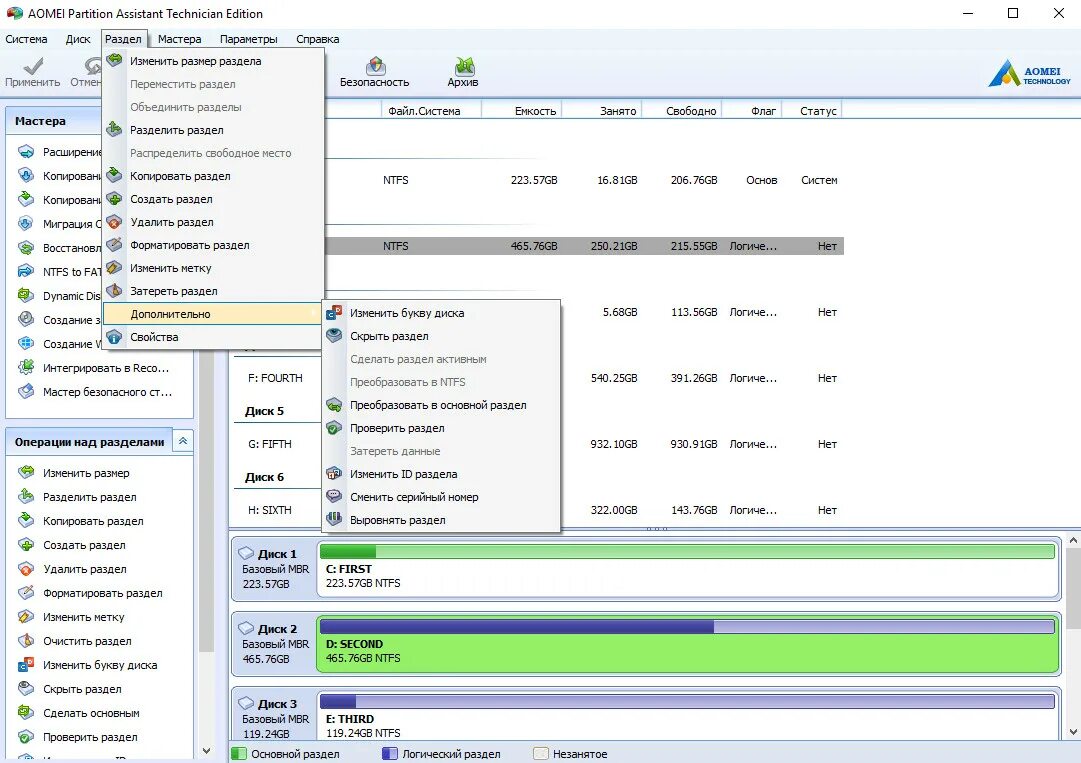Click the NTFS to FAT wizard icon

coord(26,272)
